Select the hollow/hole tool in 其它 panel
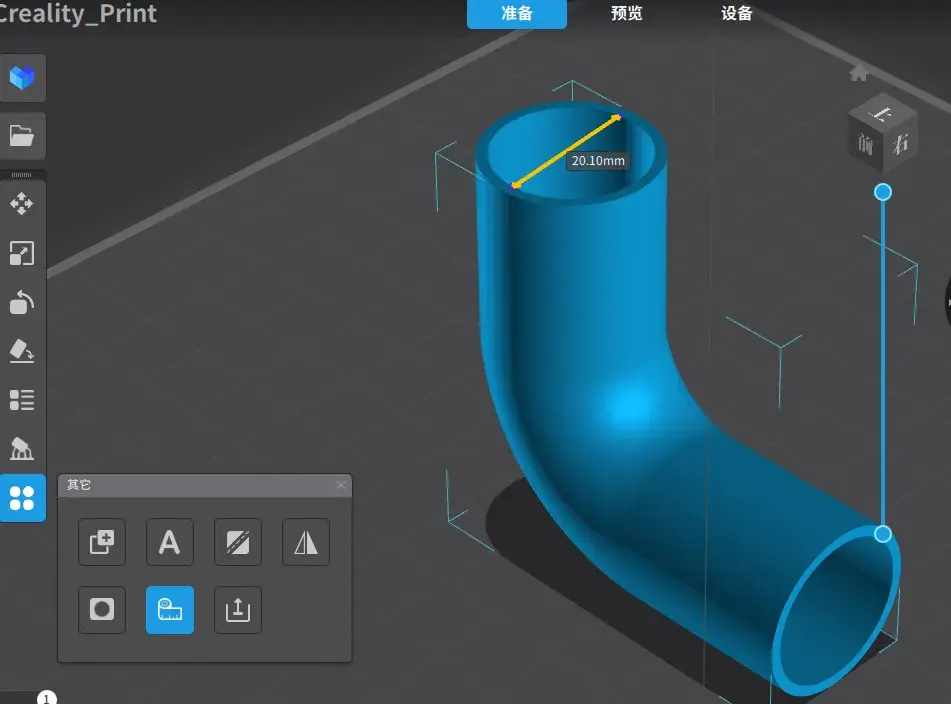The image size is (951, 704). [102, 610]
